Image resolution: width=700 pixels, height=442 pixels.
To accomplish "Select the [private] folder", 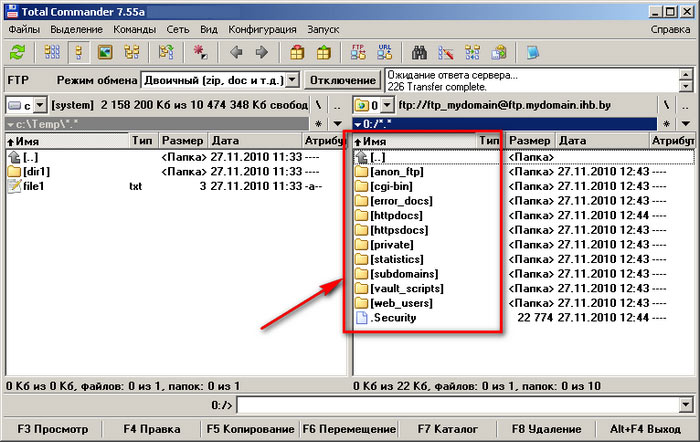I will (392, 245).
